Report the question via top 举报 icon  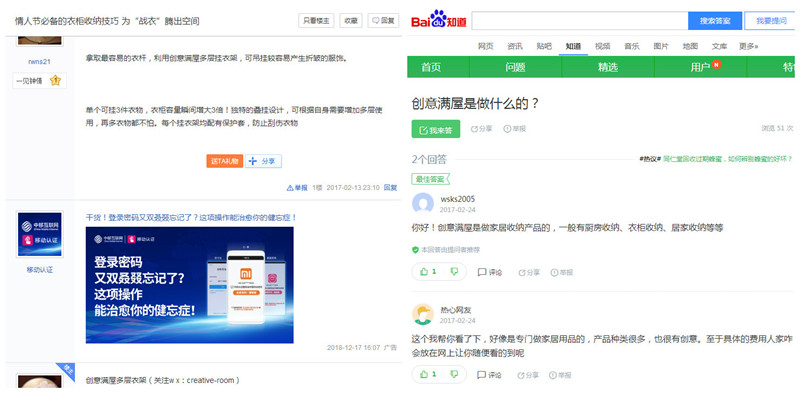coord(515,129)
